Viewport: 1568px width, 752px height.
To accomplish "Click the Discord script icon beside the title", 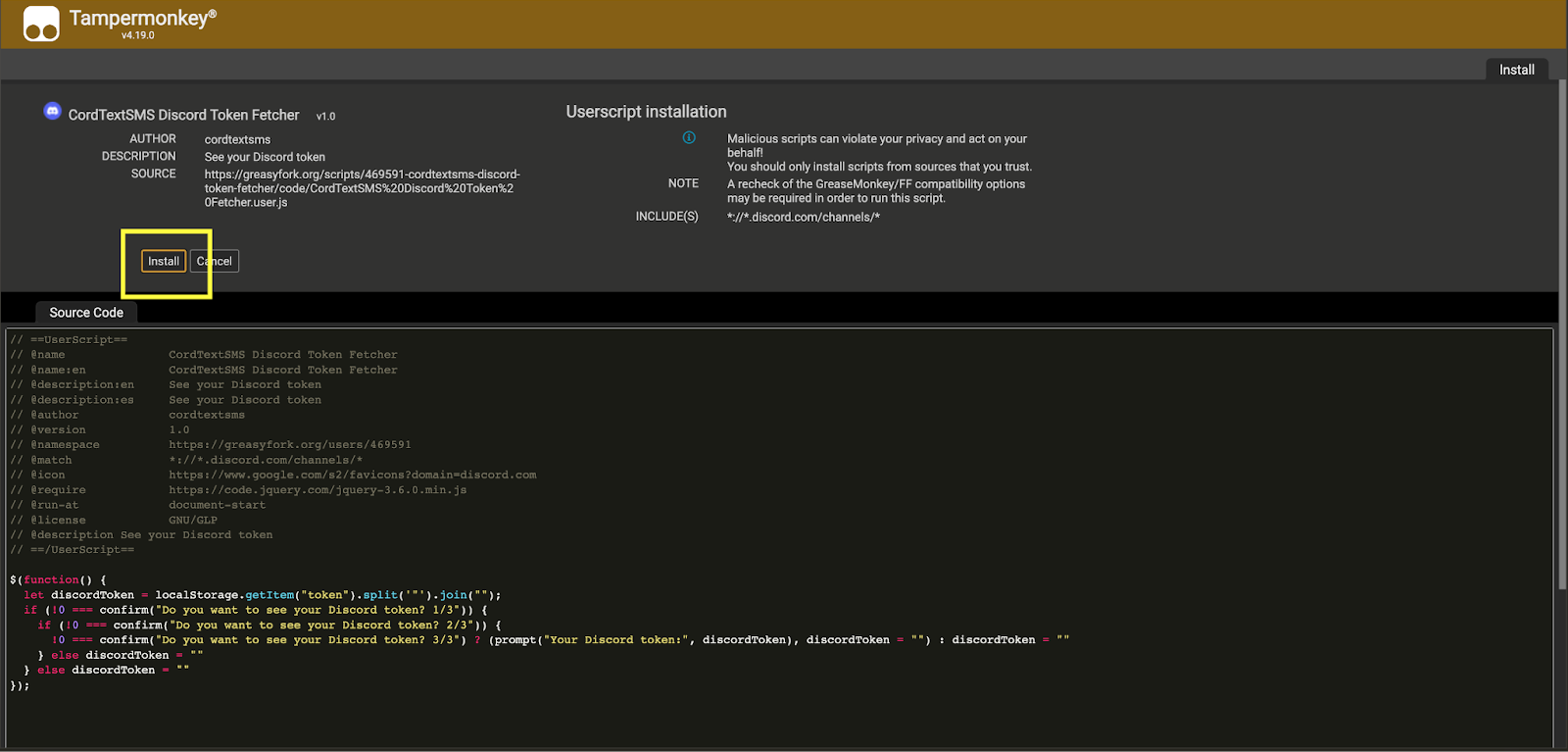I will tap(53, 111).
